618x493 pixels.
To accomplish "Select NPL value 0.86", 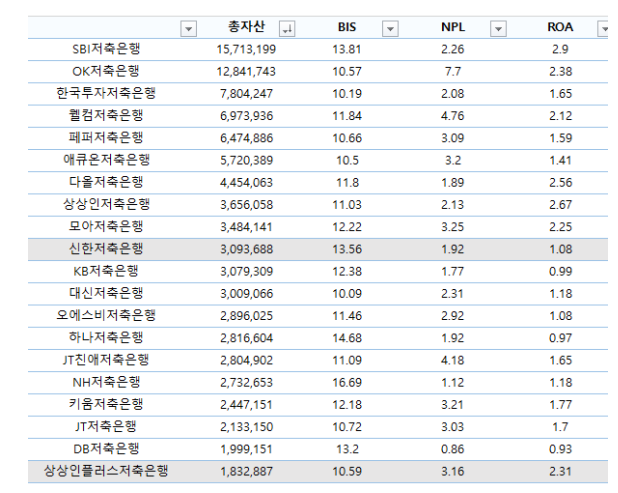I will [x=453, y=449].
